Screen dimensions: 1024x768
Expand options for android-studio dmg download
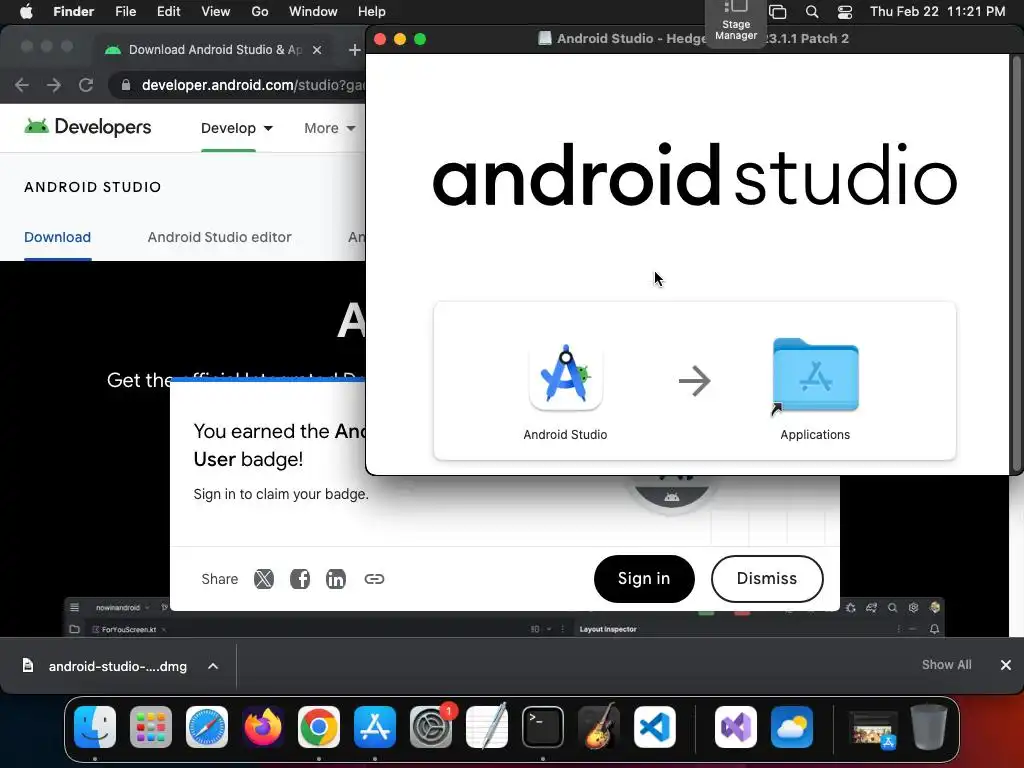(x=213, y=666)
